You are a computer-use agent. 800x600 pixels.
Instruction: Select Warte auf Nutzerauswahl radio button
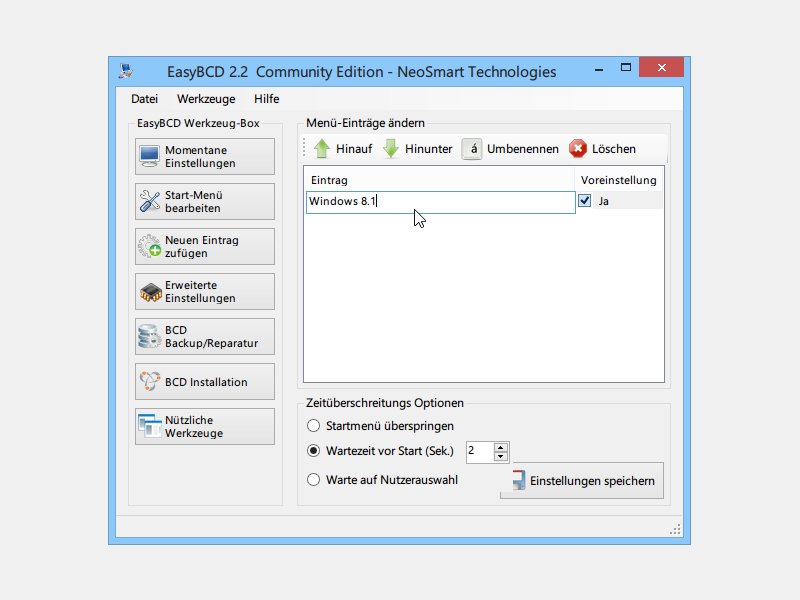(313, 480)
